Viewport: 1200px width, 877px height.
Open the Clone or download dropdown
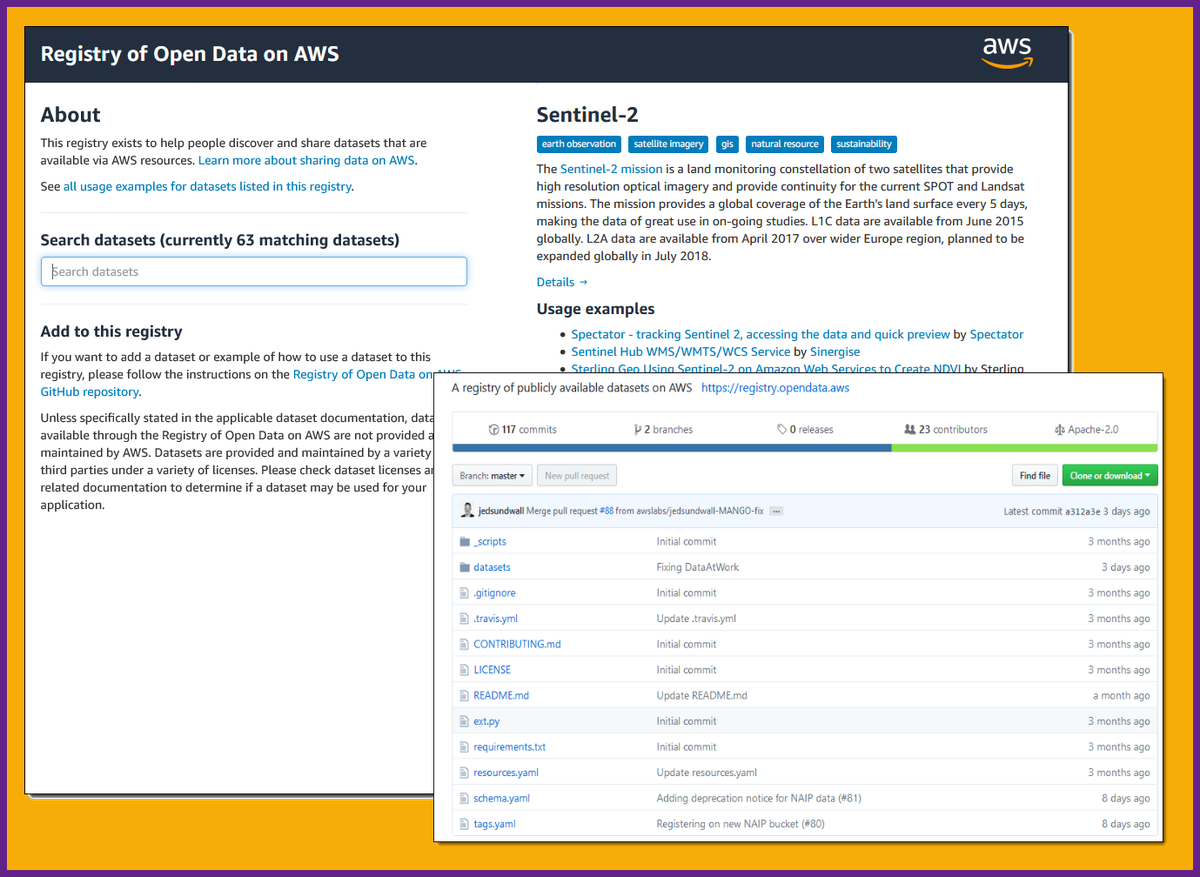coord(1110,476)
